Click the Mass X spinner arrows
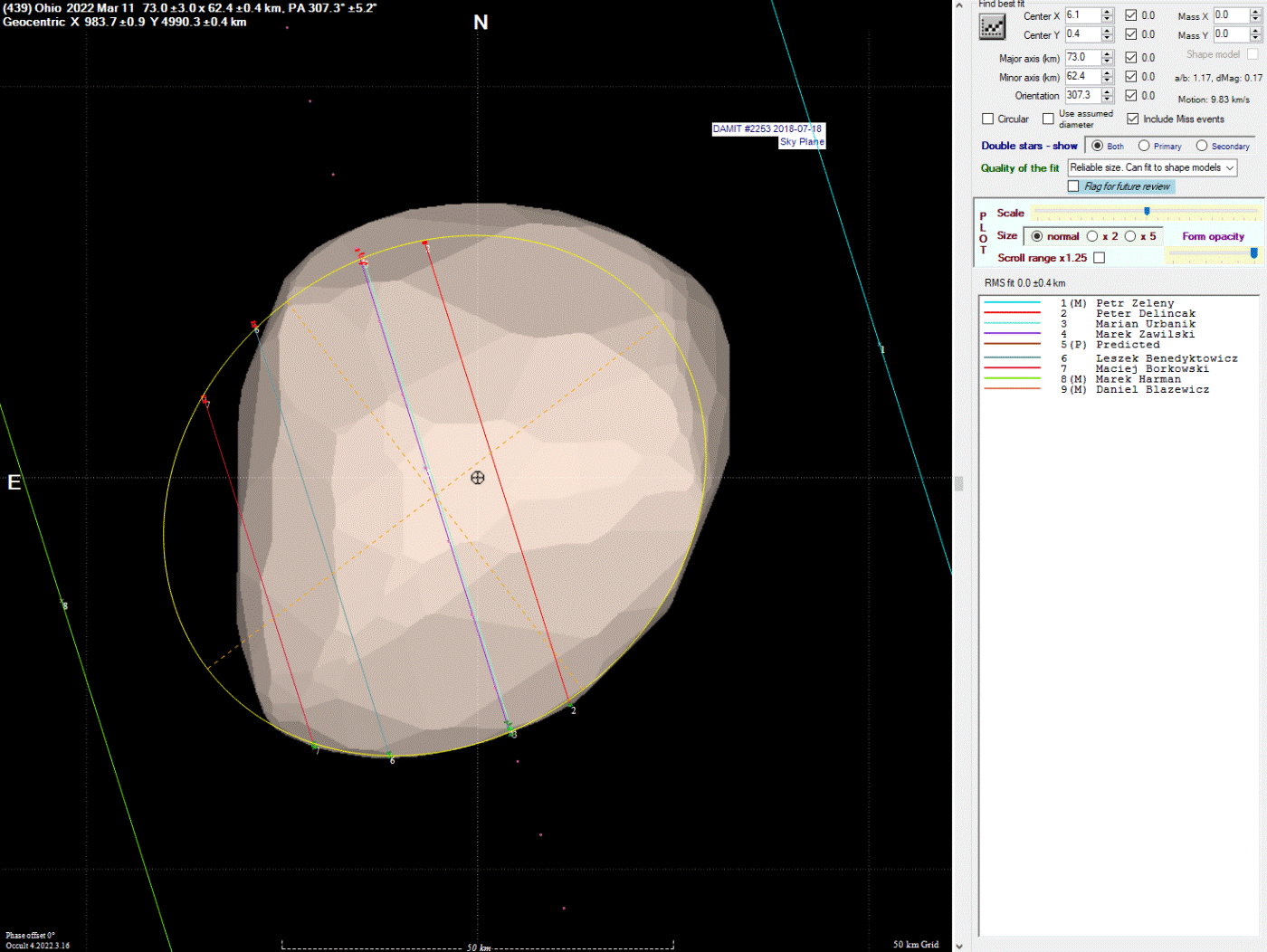Image resolution: width=1267 pixels, height=952 pixels. 1255,15
